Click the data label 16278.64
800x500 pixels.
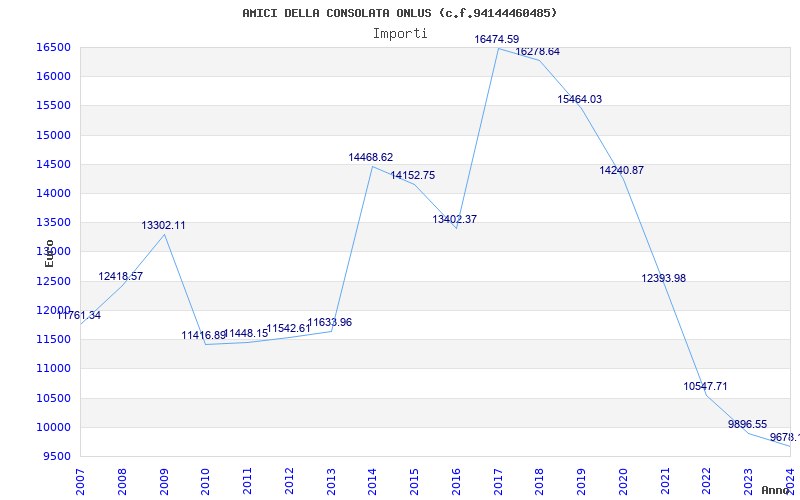click(x=537, y=52)
